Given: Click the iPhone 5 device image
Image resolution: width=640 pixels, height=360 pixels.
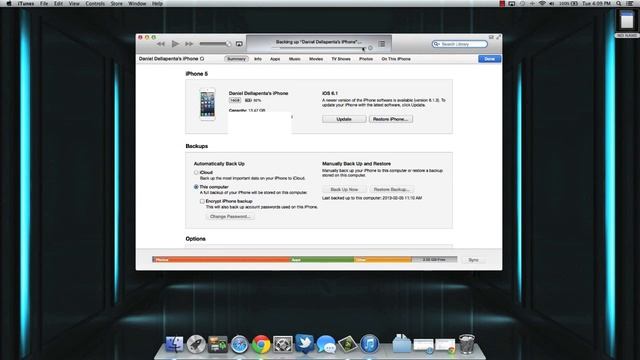Looking at the screenshot, I should [207, 104].
